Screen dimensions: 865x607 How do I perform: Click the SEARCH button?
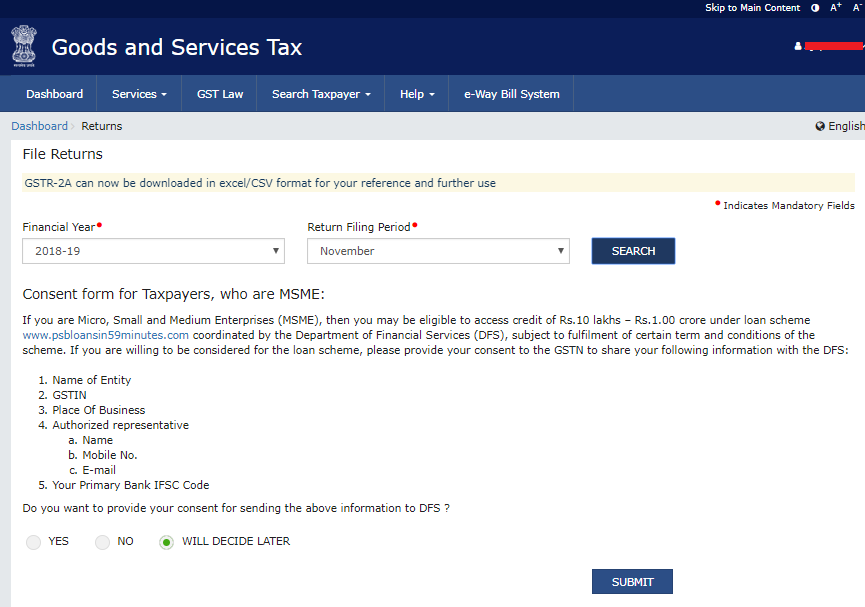pos(633,251)
